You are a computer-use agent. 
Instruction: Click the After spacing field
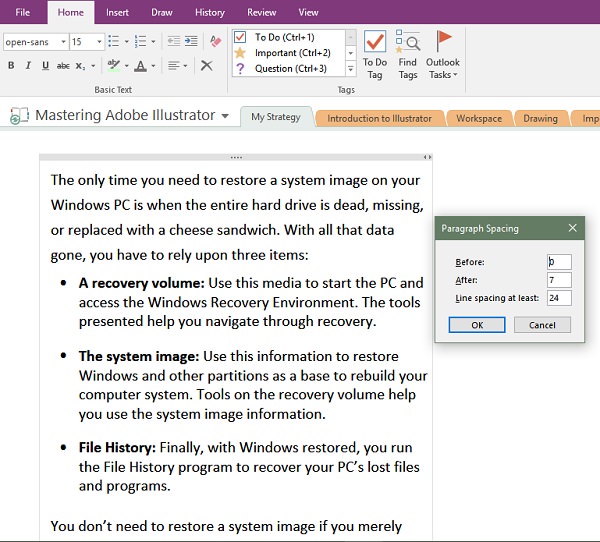pyautogui.click(x=559, y=280)
